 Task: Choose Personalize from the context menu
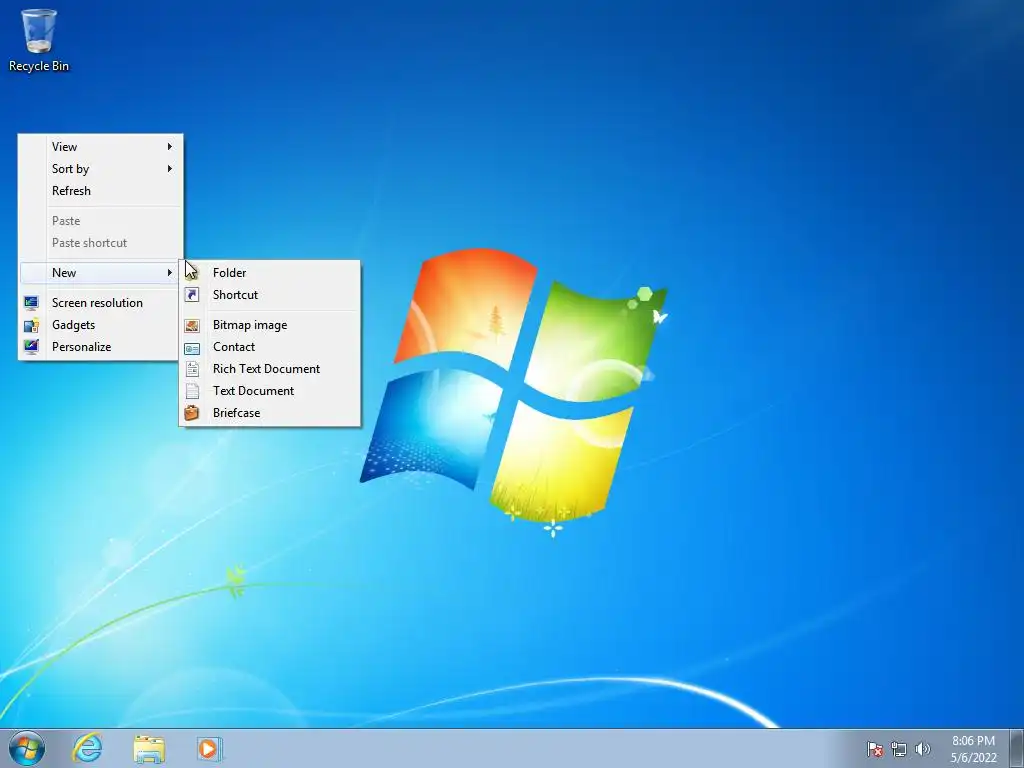pyautogui.click(x=101, y=347)
